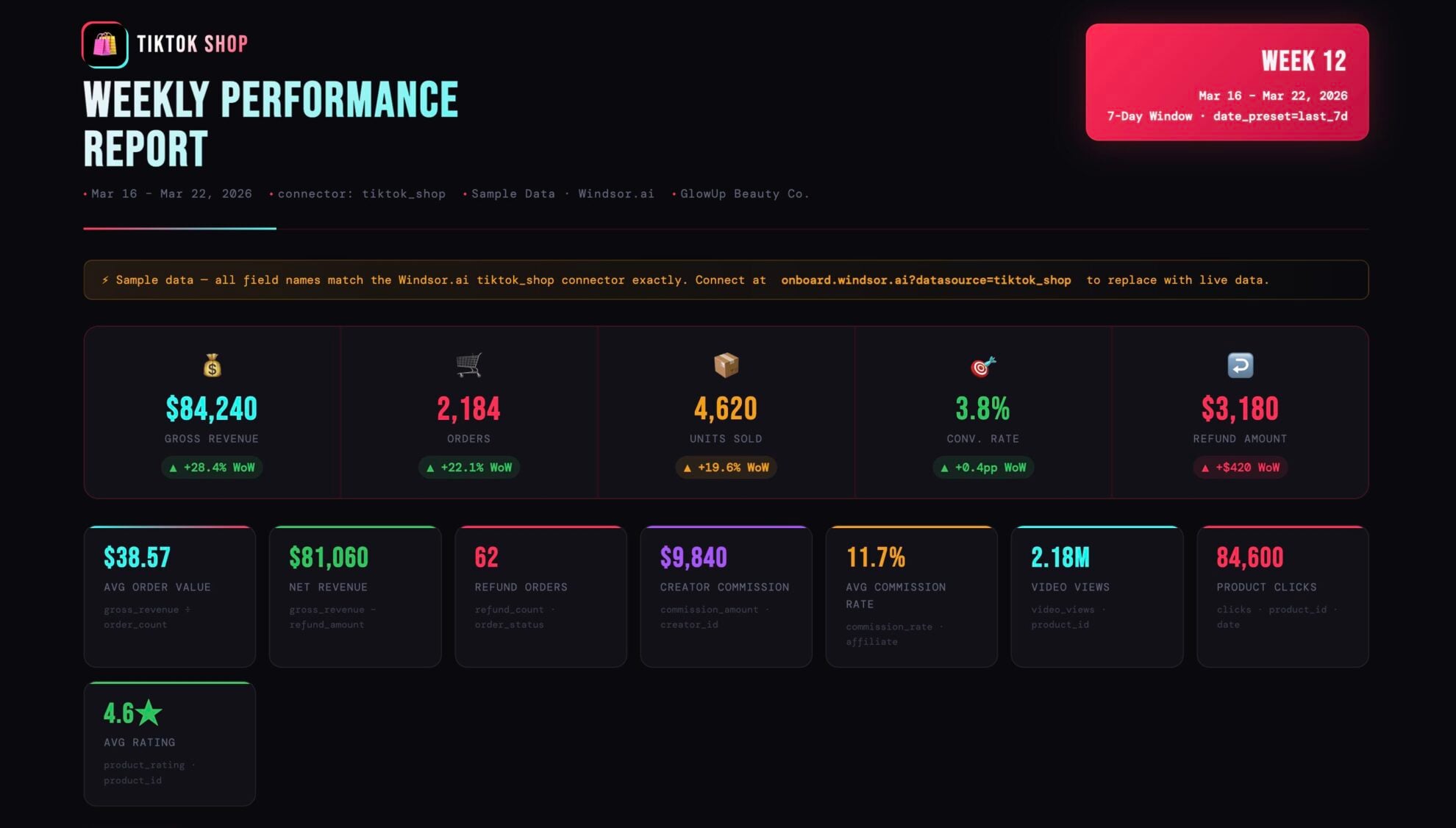Click the 'product_rating · product_id' field text

tap(149, 773)
